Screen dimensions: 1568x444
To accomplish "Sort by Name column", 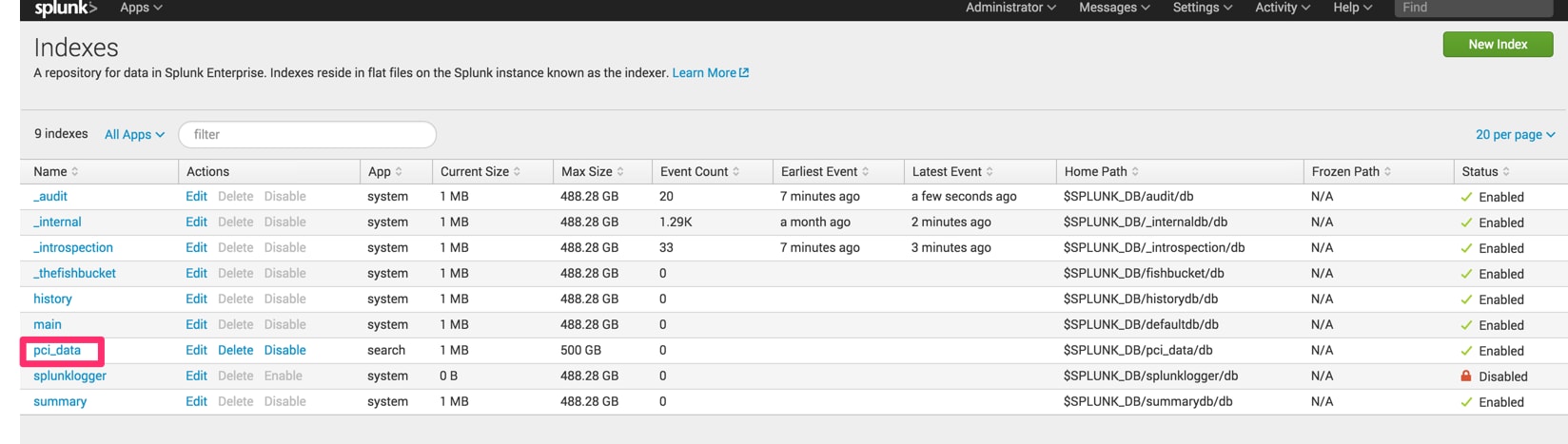I will coord(56,172).
